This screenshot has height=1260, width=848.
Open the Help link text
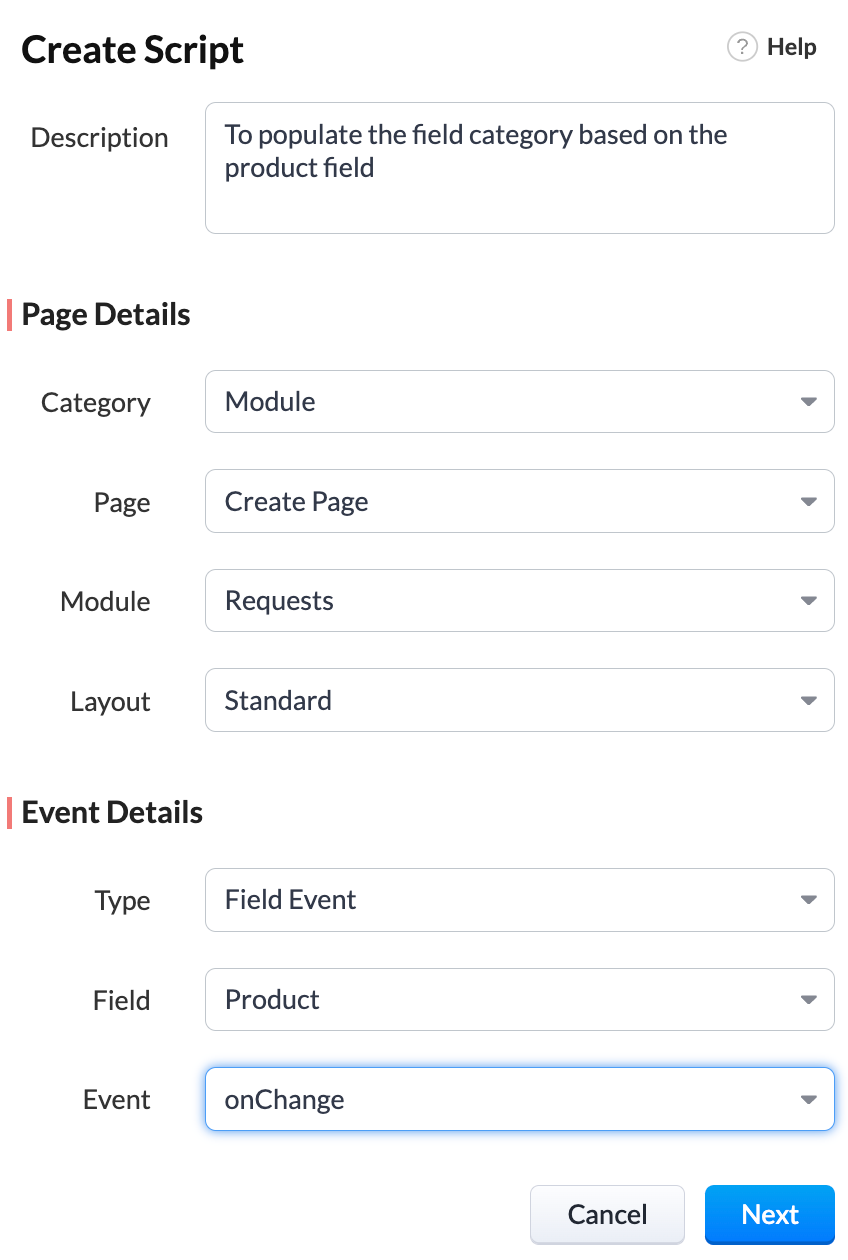[x=792, y=47]
